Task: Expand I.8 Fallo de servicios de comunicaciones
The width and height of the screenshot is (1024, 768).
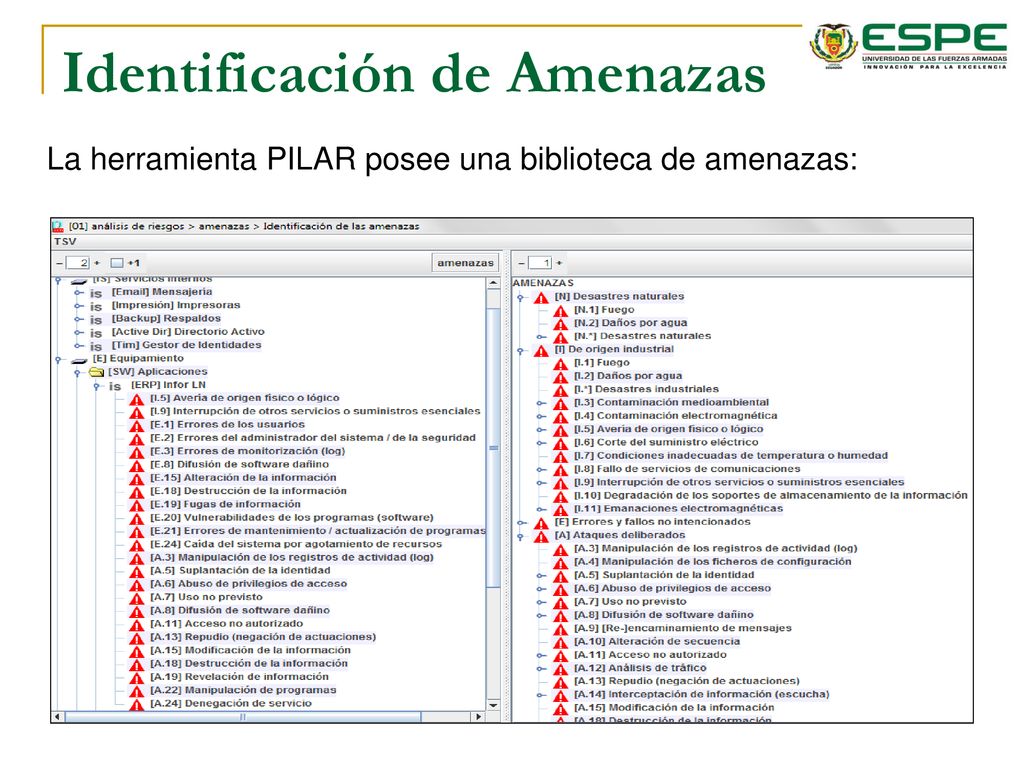Action: tap(541, 470)
